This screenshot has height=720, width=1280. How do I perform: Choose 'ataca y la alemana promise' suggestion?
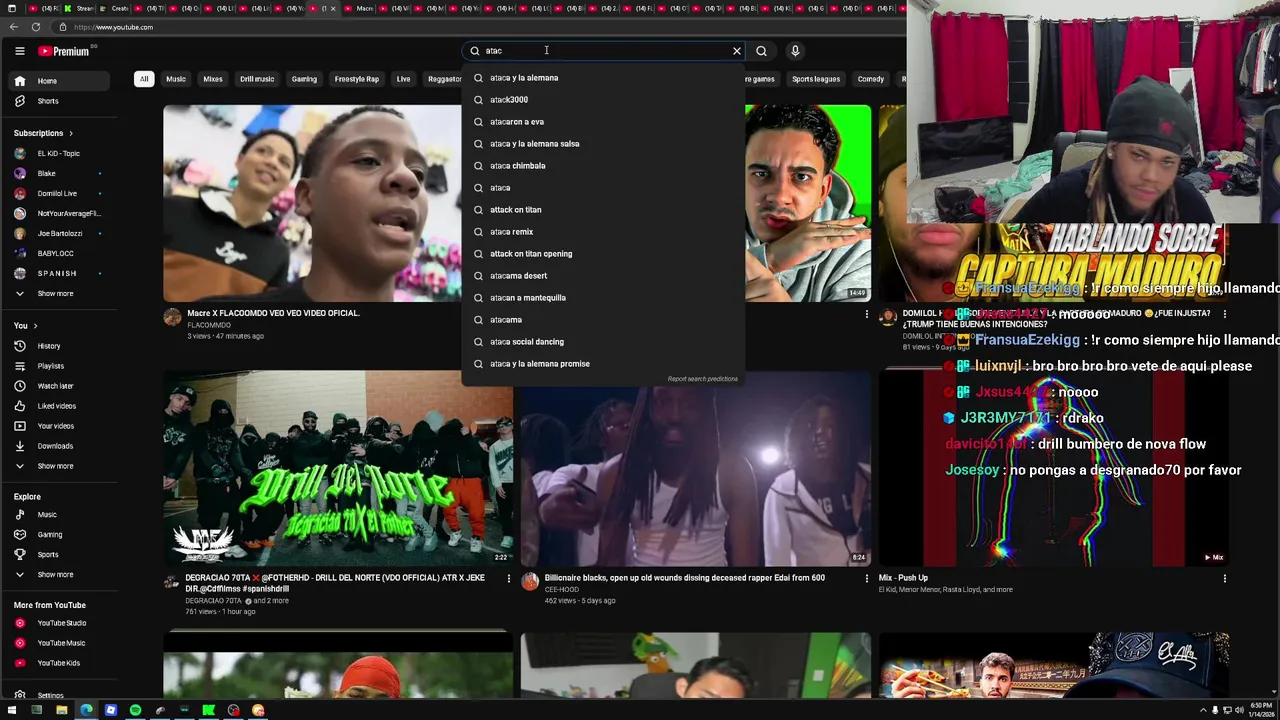[603, 364]
